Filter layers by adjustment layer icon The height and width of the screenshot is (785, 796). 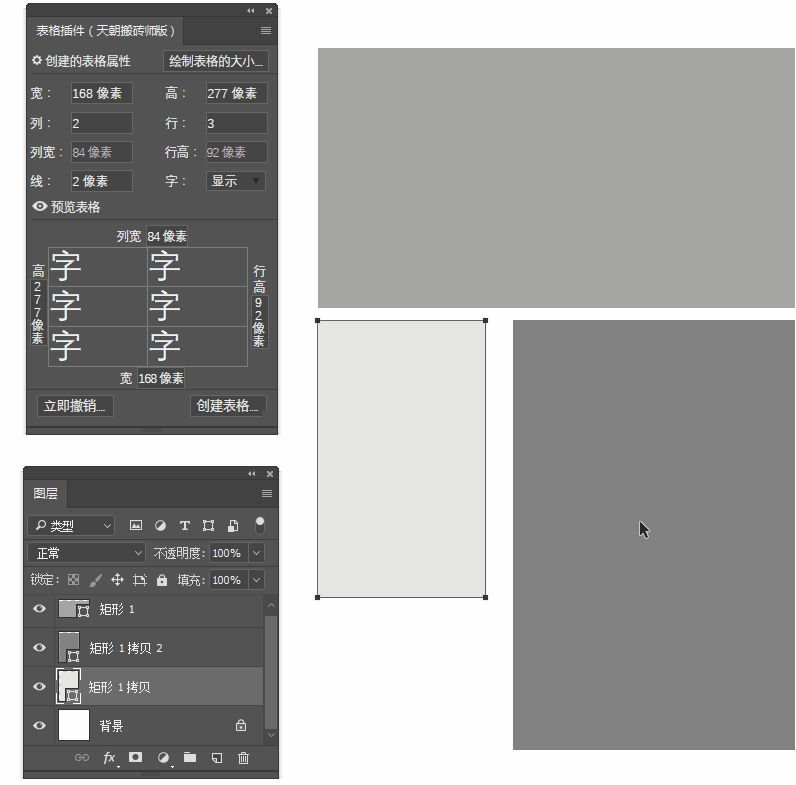[160, 526]
